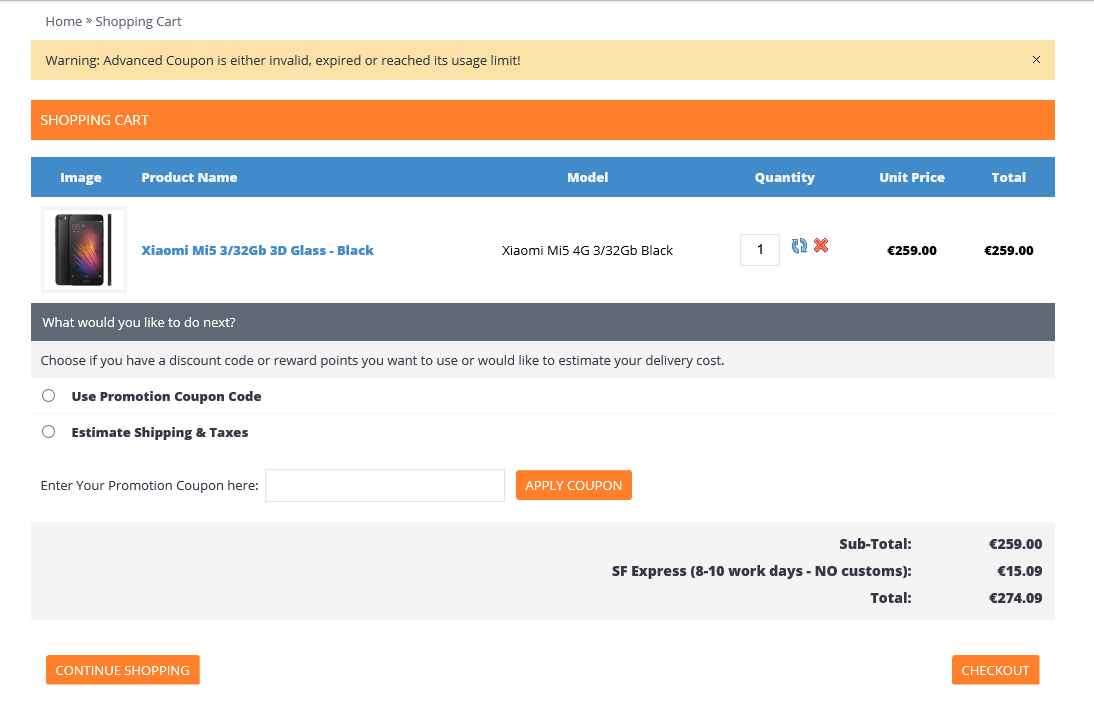Click the Use Promotion Coupon Code label
The height and width of the screenshot is (709, 1094).
pos(166,396)
